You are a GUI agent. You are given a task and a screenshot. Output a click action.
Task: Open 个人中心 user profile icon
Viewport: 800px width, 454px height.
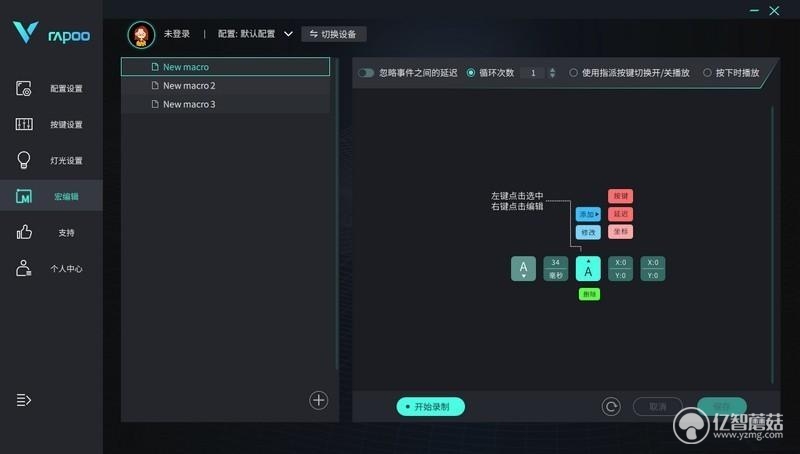[x=23, y=268]
